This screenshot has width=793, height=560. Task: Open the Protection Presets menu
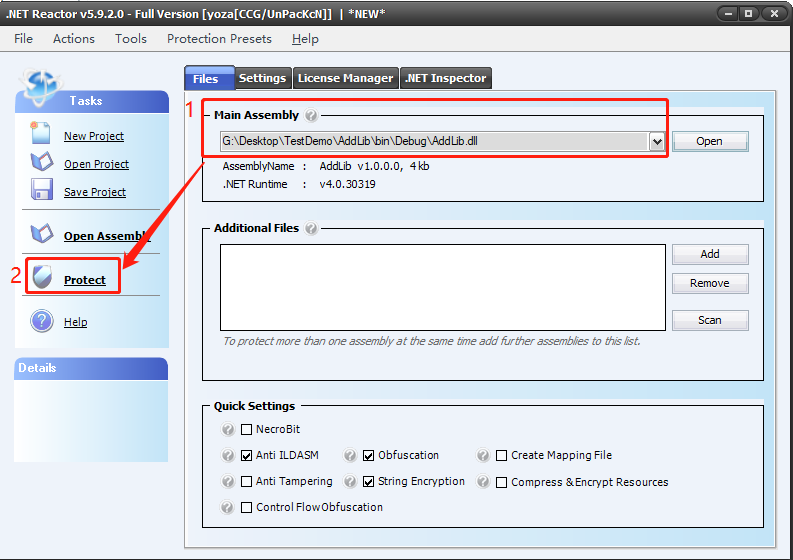tap(219, 39)
